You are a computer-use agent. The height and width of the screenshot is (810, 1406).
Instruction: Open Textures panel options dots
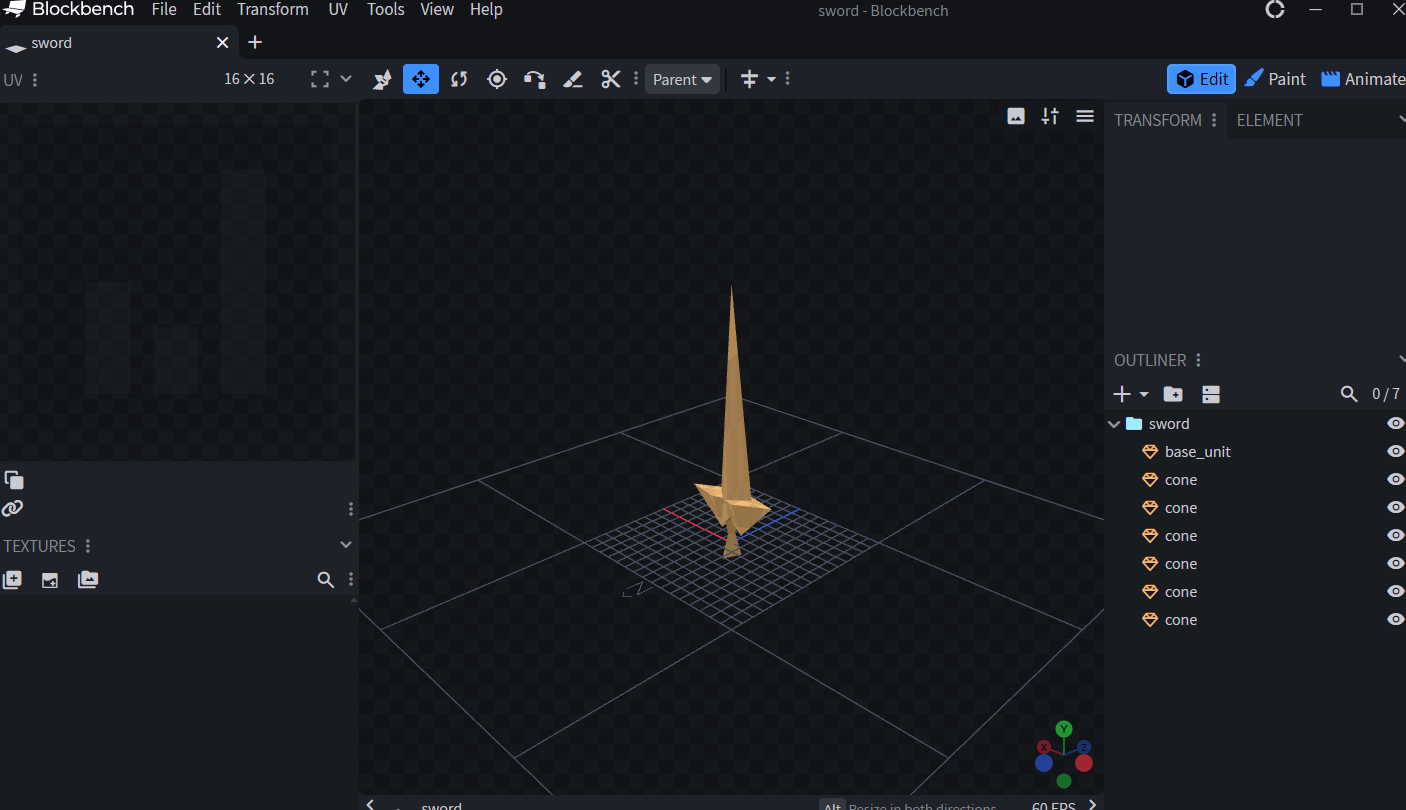tap(88, 546)
